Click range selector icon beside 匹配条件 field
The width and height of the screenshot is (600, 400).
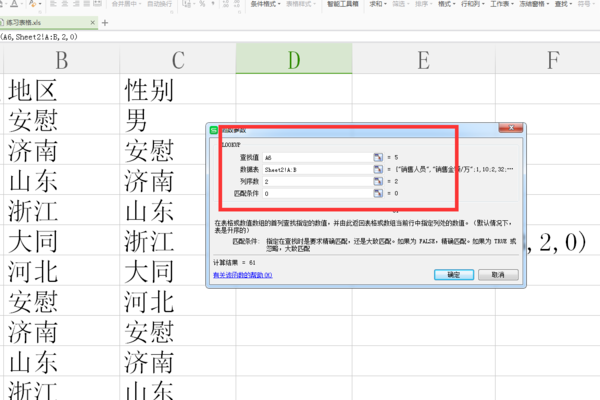click(378, 195)
